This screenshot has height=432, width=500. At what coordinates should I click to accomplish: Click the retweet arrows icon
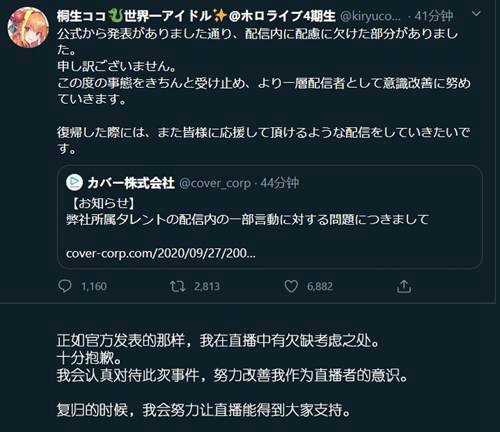click(x=177, y=286)
